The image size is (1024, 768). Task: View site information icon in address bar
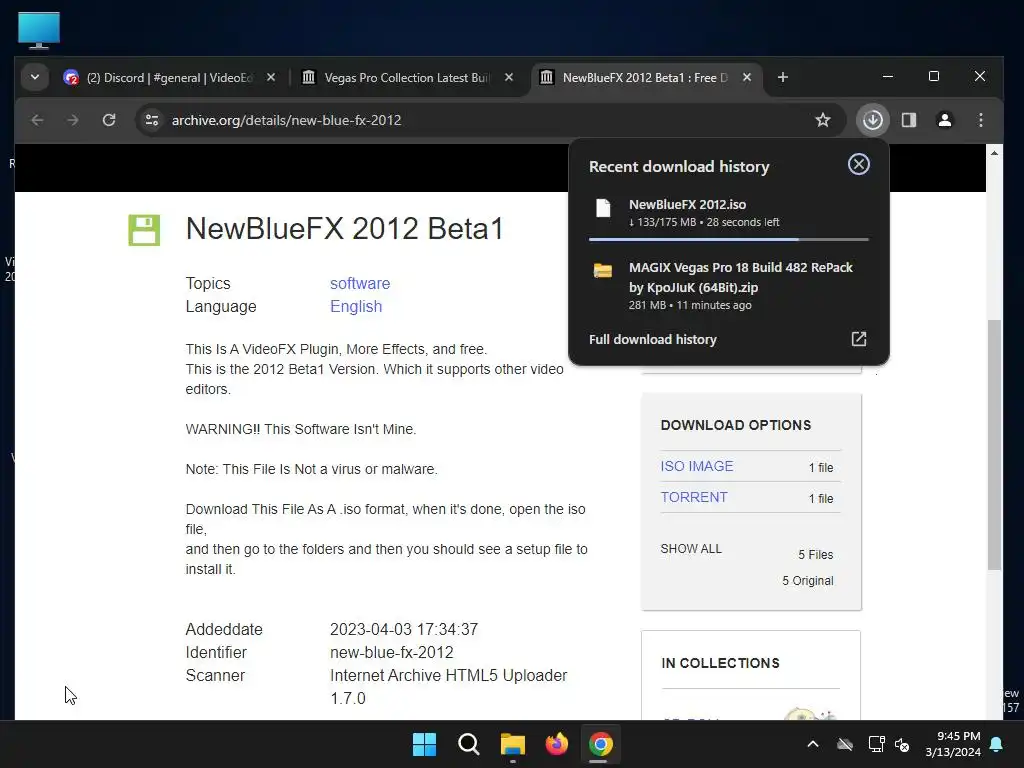click(x=152, y=120)
